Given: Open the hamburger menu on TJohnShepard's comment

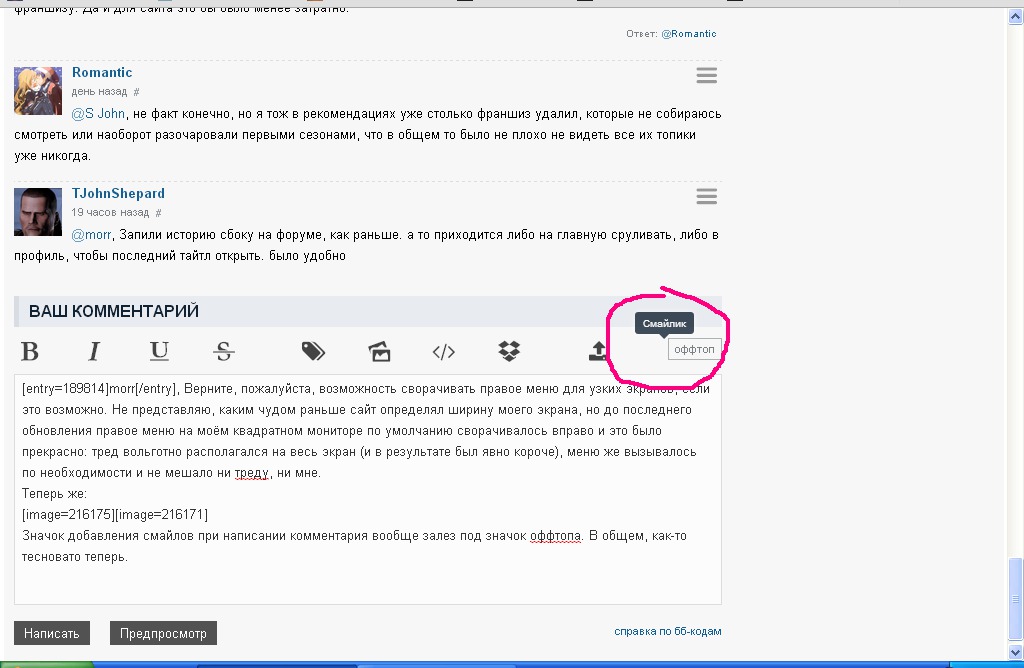Looking at the screenshot, I should (x=707, y=196).
